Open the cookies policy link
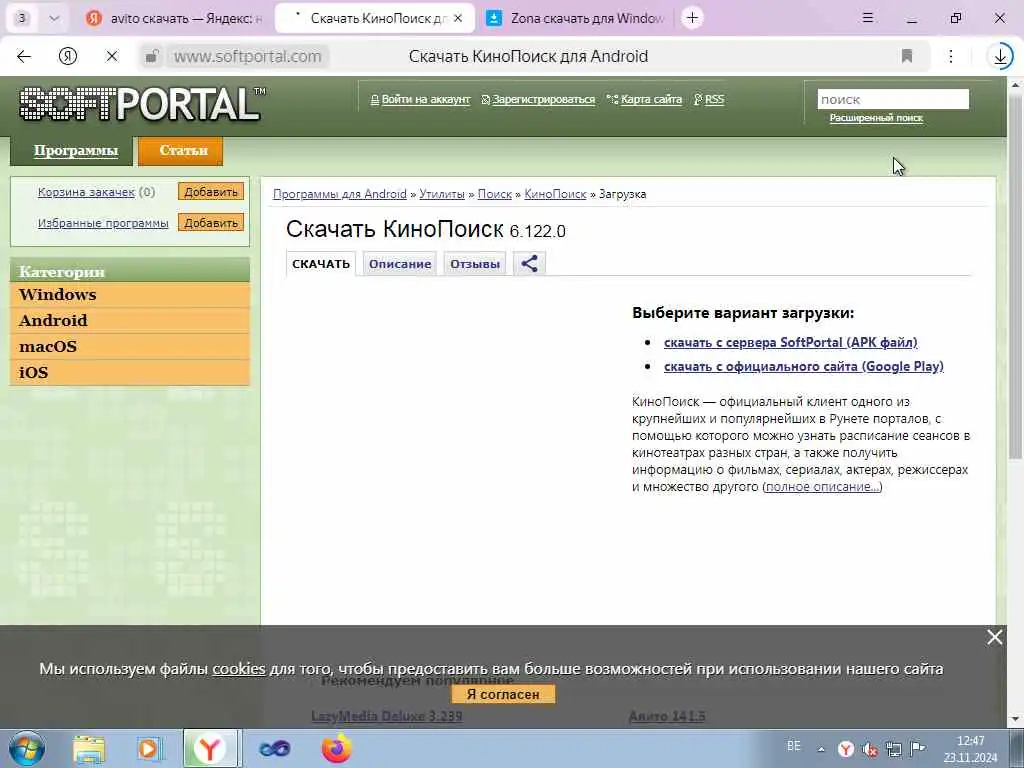The image size is (1024, 768). (x=239, y=669)
